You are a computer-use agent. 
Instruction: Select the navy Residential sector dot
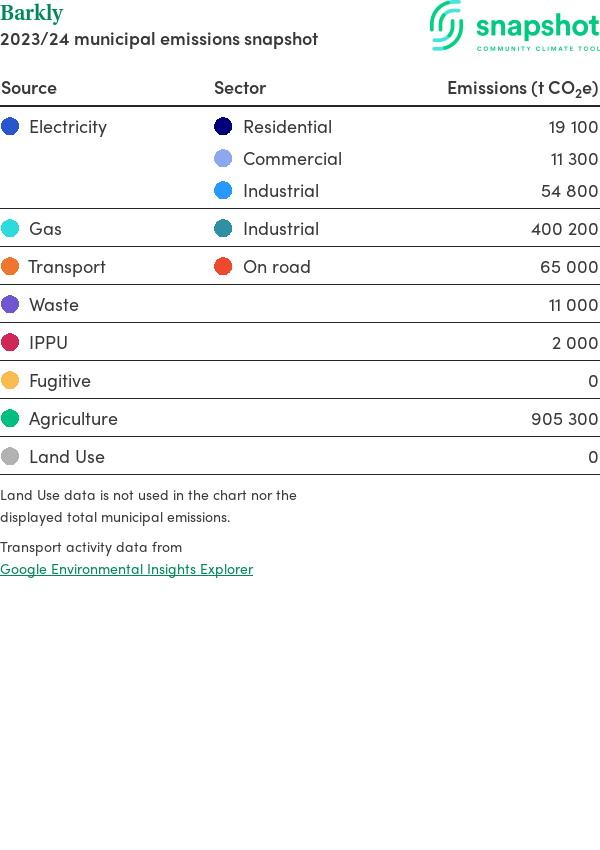click(x=223, y=126)
